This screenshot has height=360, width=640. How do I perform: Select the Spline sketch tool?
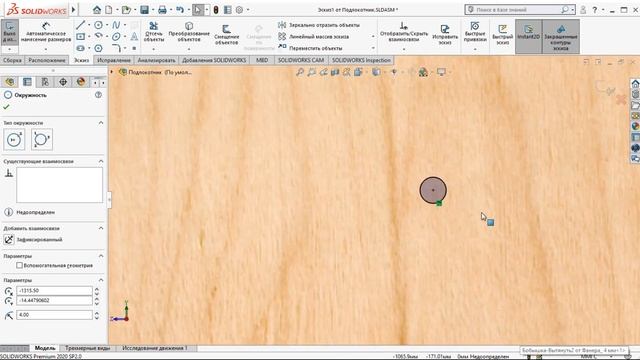point(116,25)
